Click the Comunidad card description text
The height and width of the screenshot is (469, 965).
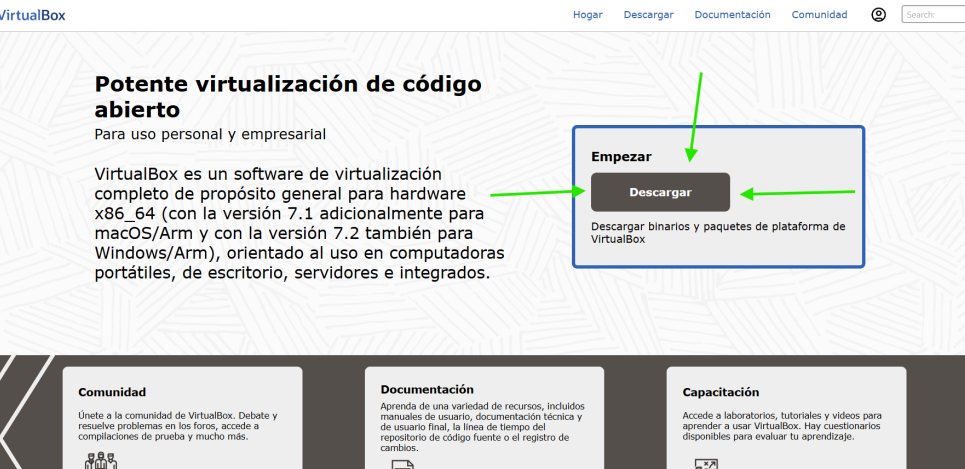click(178, 422)
